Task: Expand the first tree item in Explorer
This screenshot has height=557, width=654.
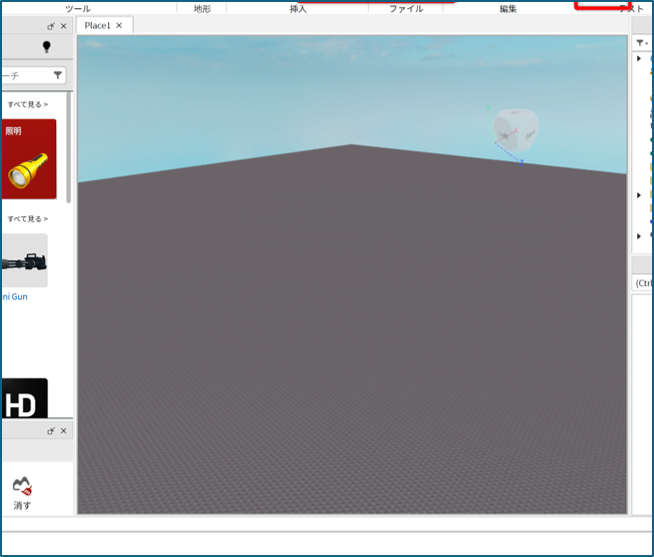Action: coord(640,58)
